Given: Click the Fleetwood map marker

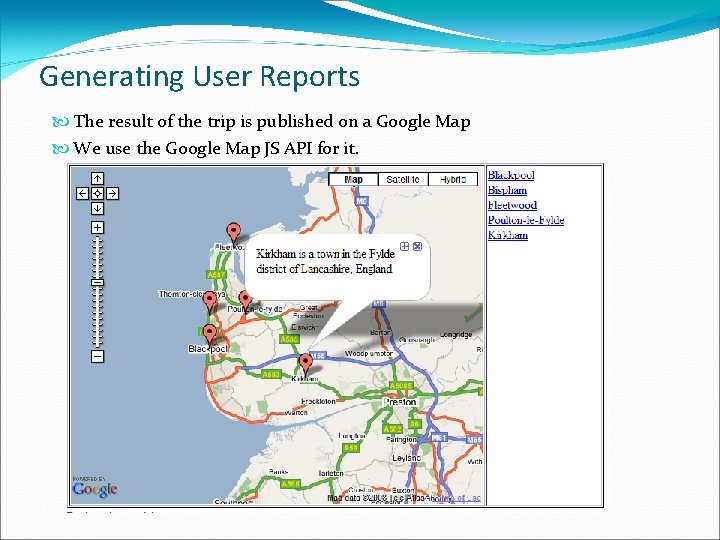Looking at the screenshot, I should (234, 234).
